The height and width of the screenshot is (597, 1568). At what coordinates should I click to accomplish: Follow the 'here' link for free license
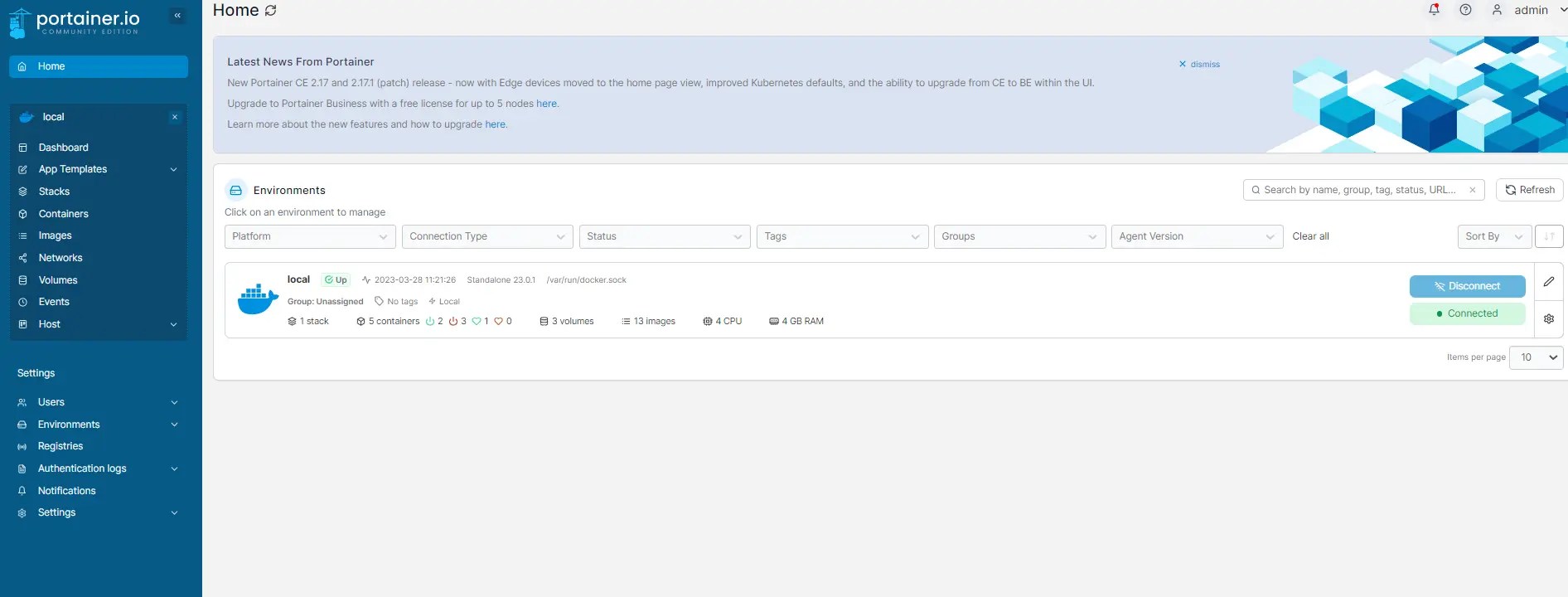pyautogui.click(x=546, y=104)
